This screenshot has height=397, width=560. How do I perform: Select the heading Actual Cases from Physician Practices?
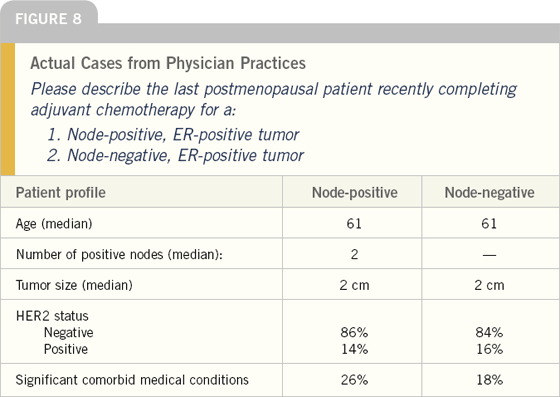(168, 63)
